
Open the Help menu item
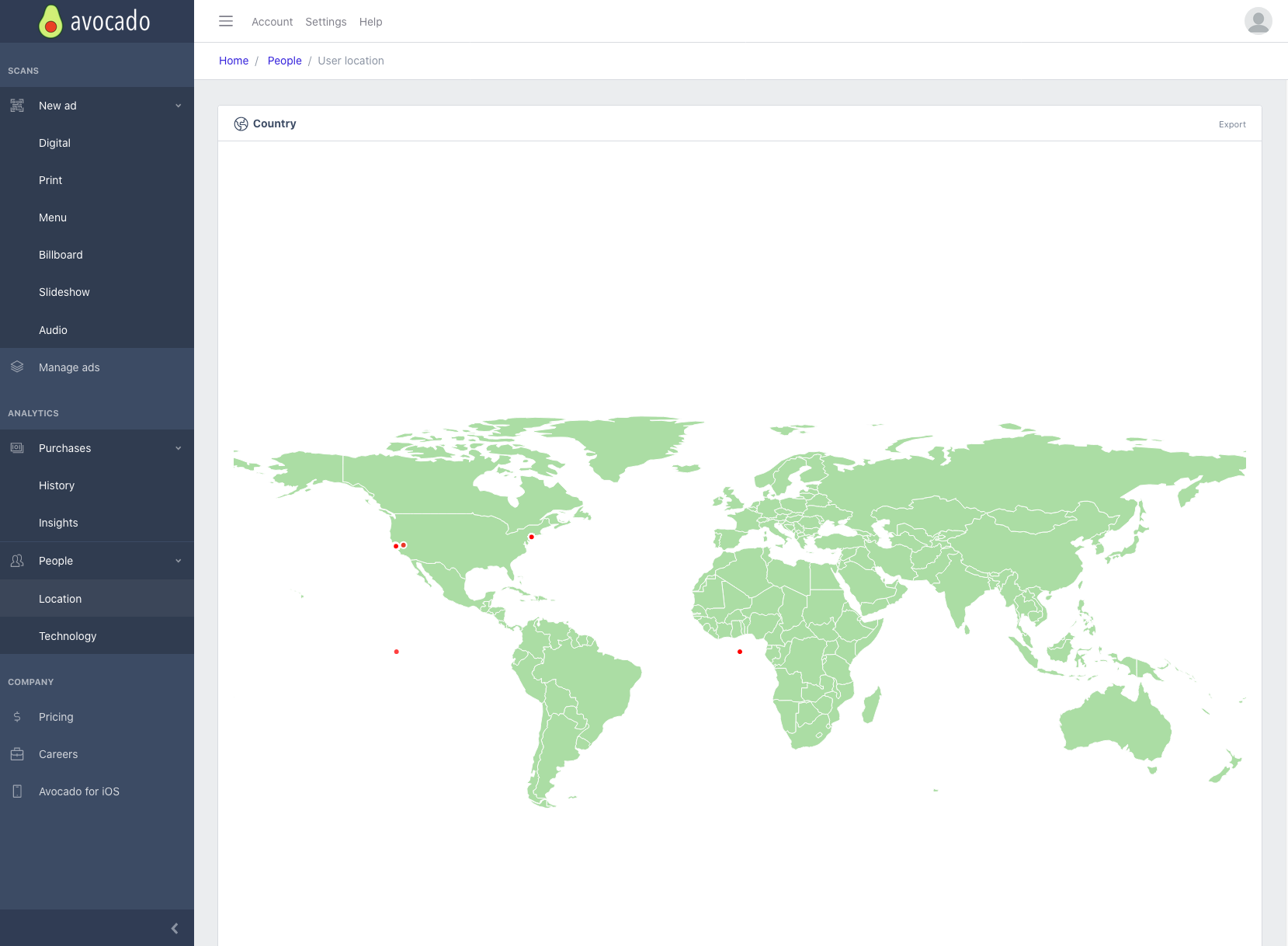pyautogui.click(x=371, y=22)
